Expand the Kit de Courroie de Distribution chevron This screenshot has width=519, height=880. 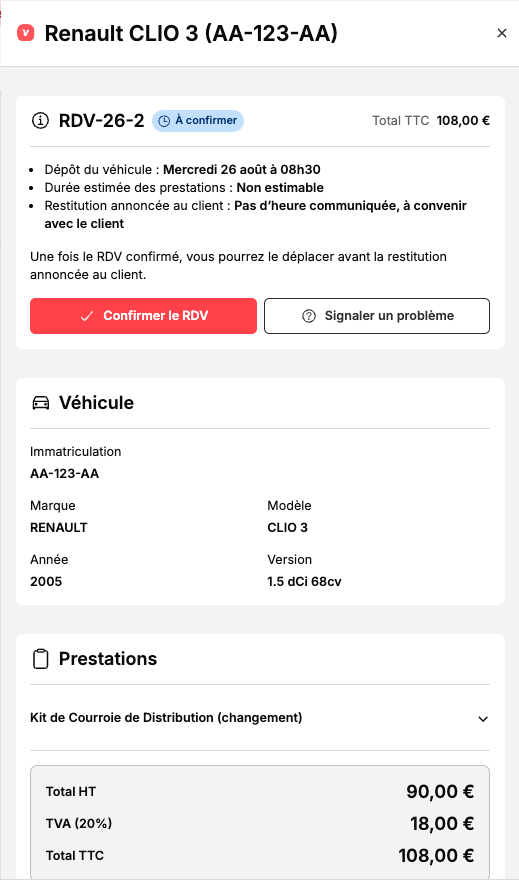pyautogui.click(x=483, y=719)
